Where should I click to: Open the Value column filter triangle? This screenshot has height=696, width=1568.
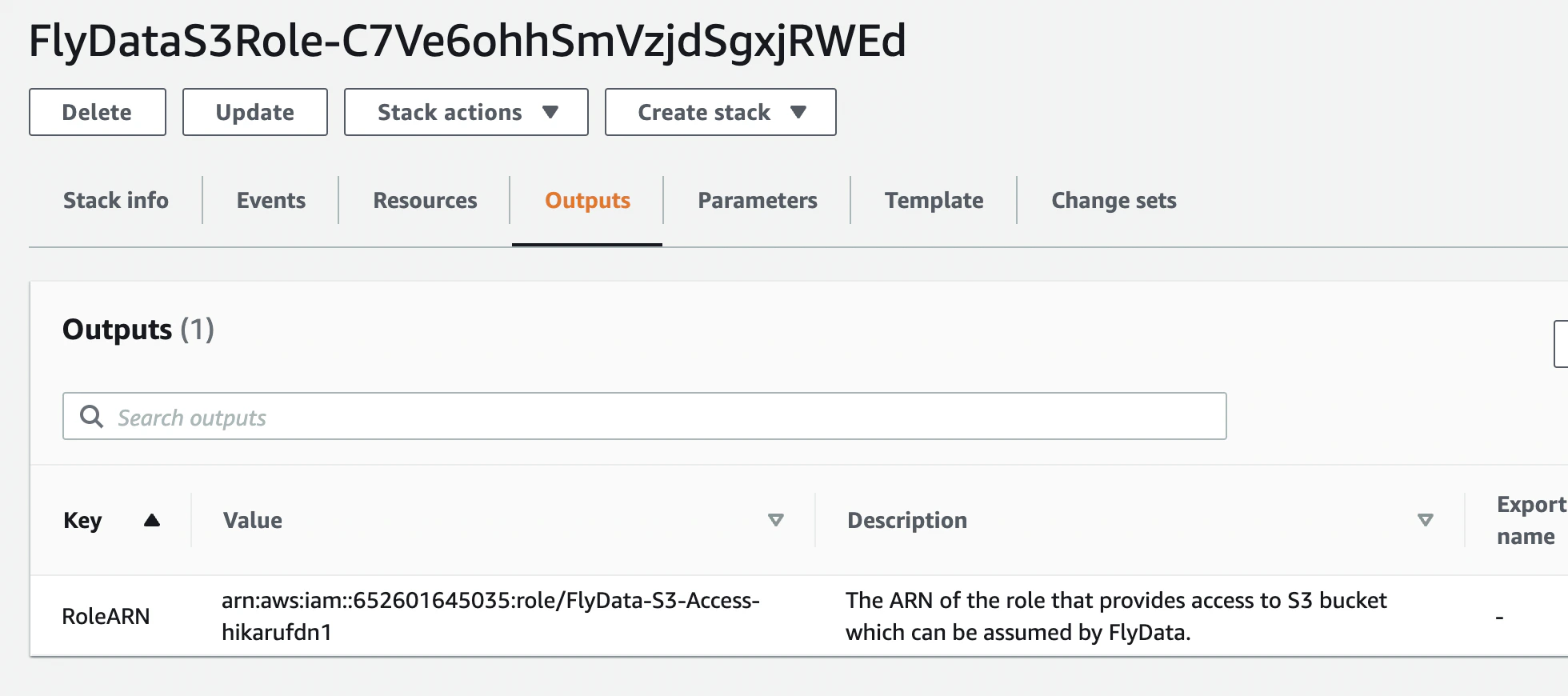(775, 520)
